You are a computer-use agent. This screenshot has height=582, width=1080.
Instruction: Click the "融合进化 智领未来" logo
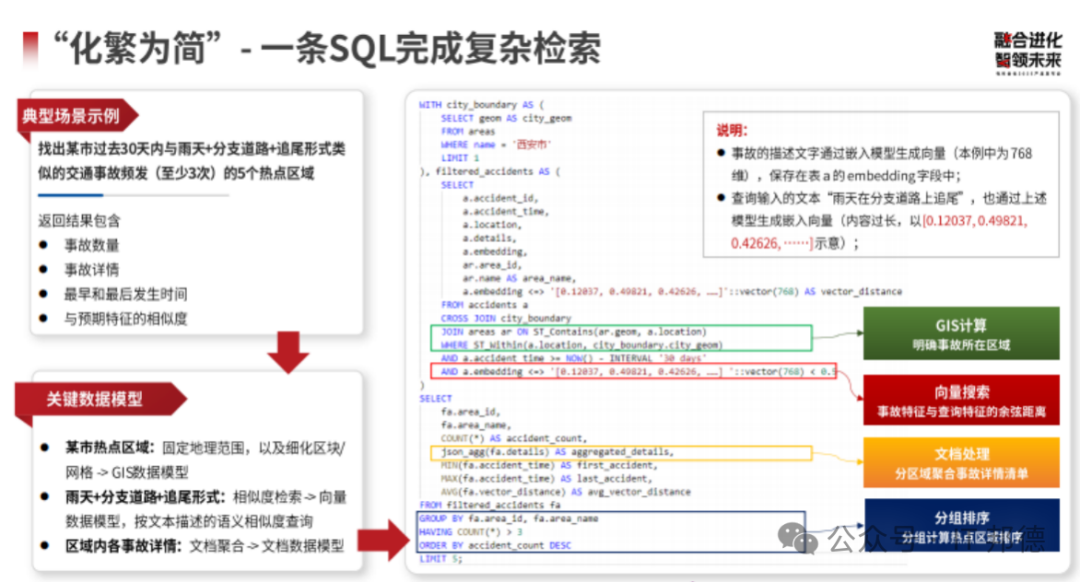1028,52
